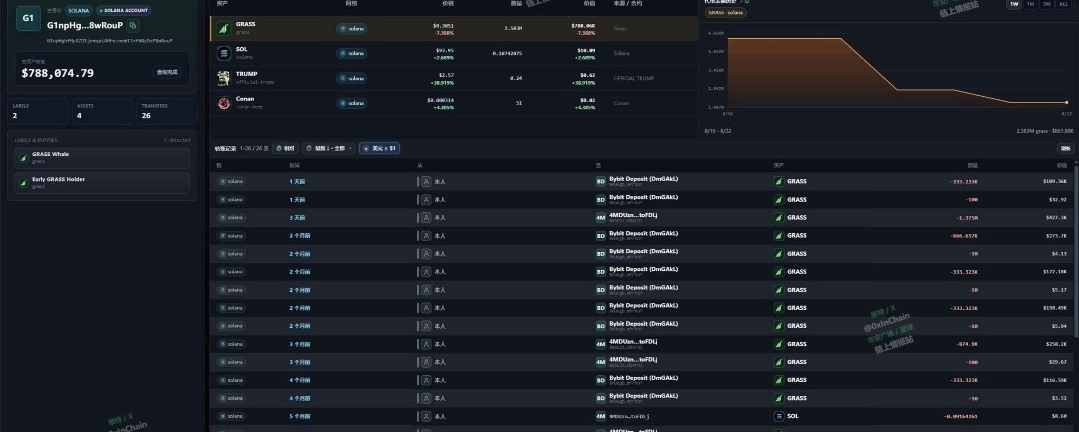The image size is (1079, 432).
Task: Open 4MDUzn...toFDLj in the $427.3K row
Action: point(633,215)
